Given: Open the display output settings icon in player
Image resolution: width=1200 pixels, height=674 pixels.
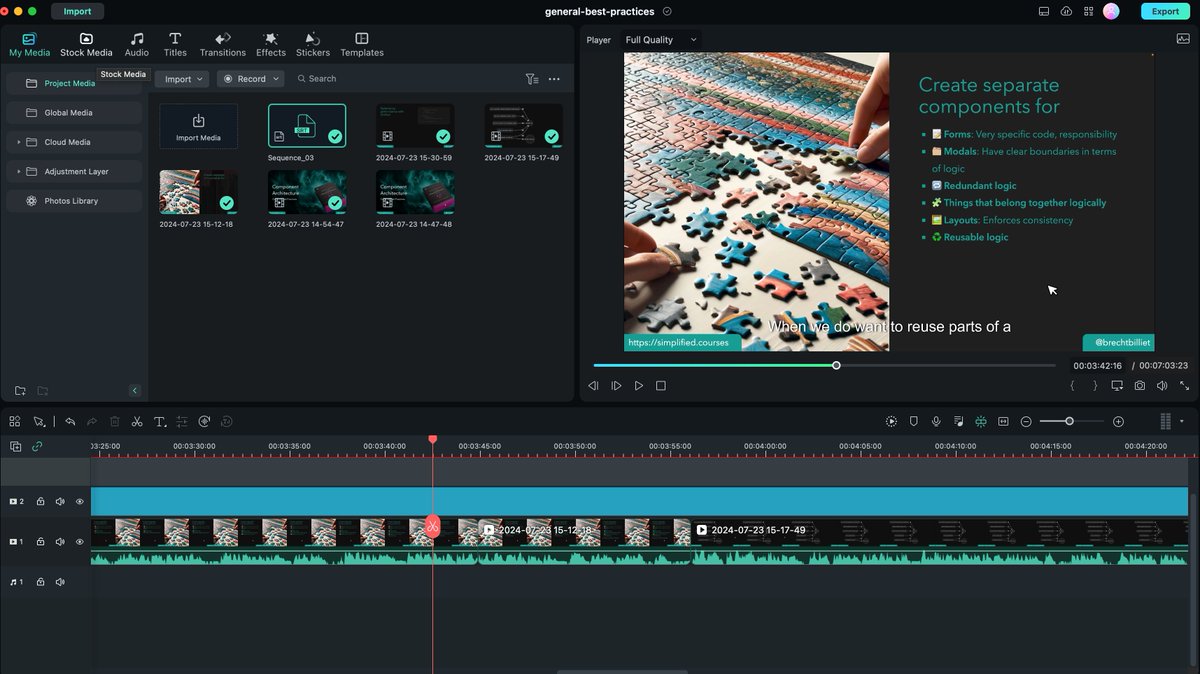Looking at the screenshot, I should pos(1117,386).
